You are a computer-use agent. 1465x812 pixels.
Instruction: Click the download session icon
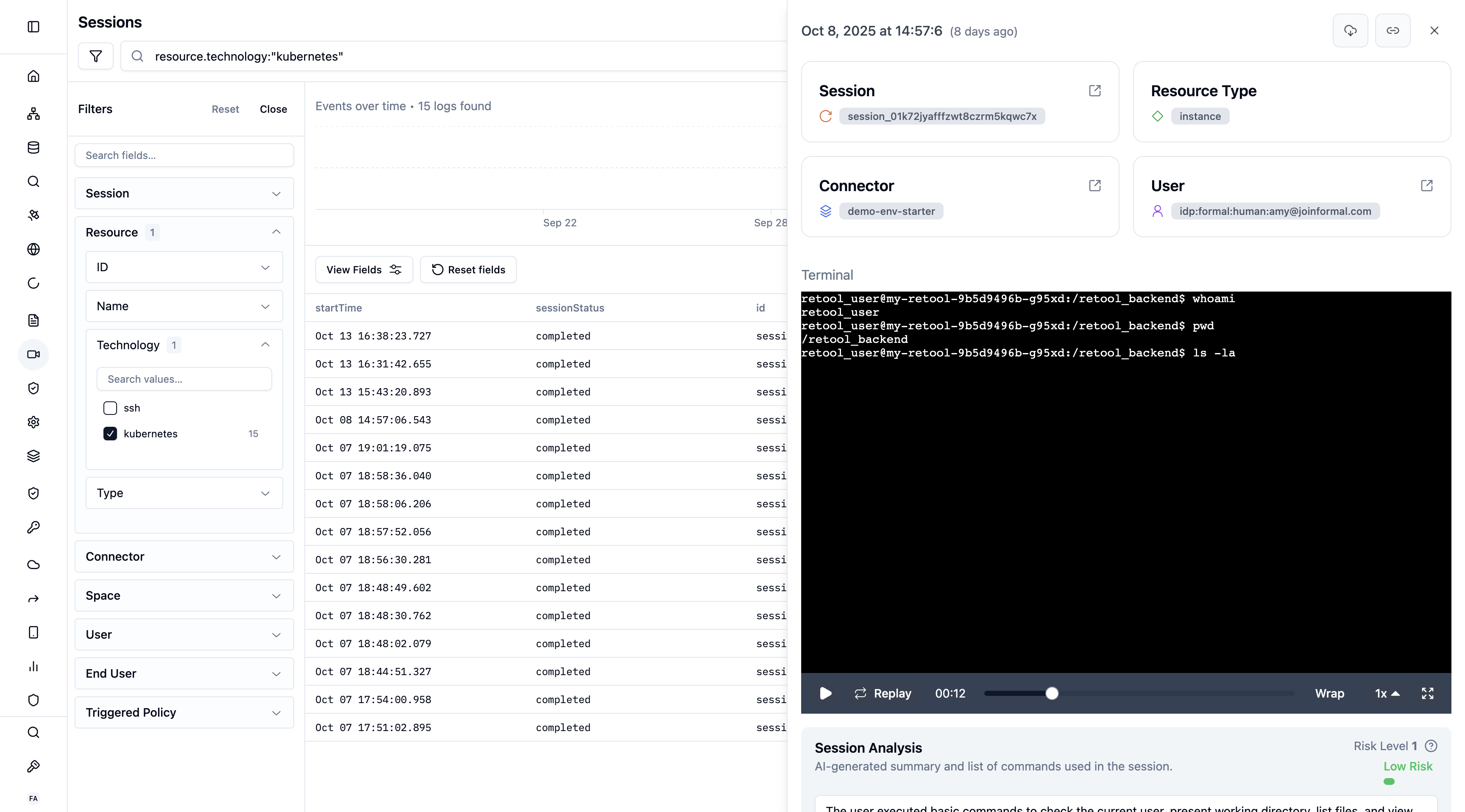pyautogui.click(x=1350, y=31)
